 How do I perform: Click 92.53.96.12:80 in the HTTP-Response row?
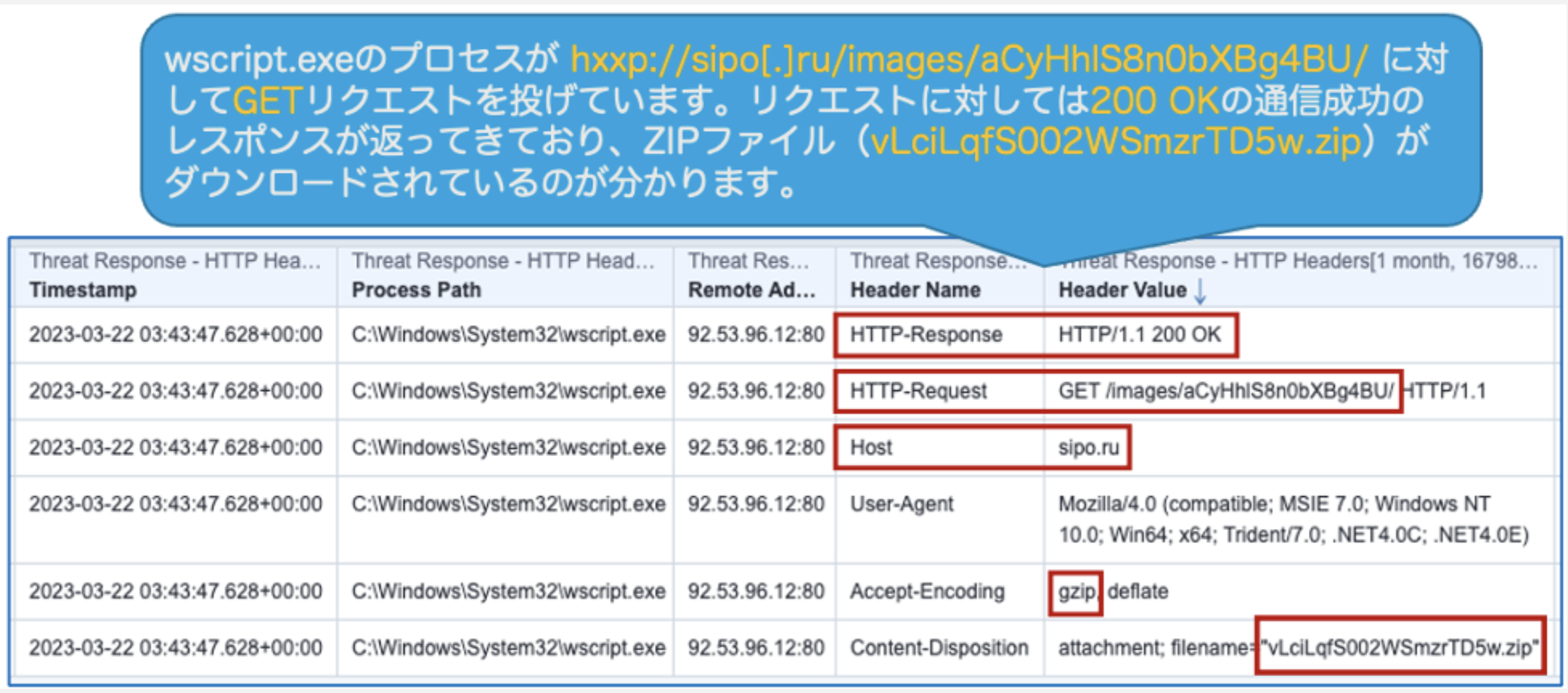tap(755, 335)
